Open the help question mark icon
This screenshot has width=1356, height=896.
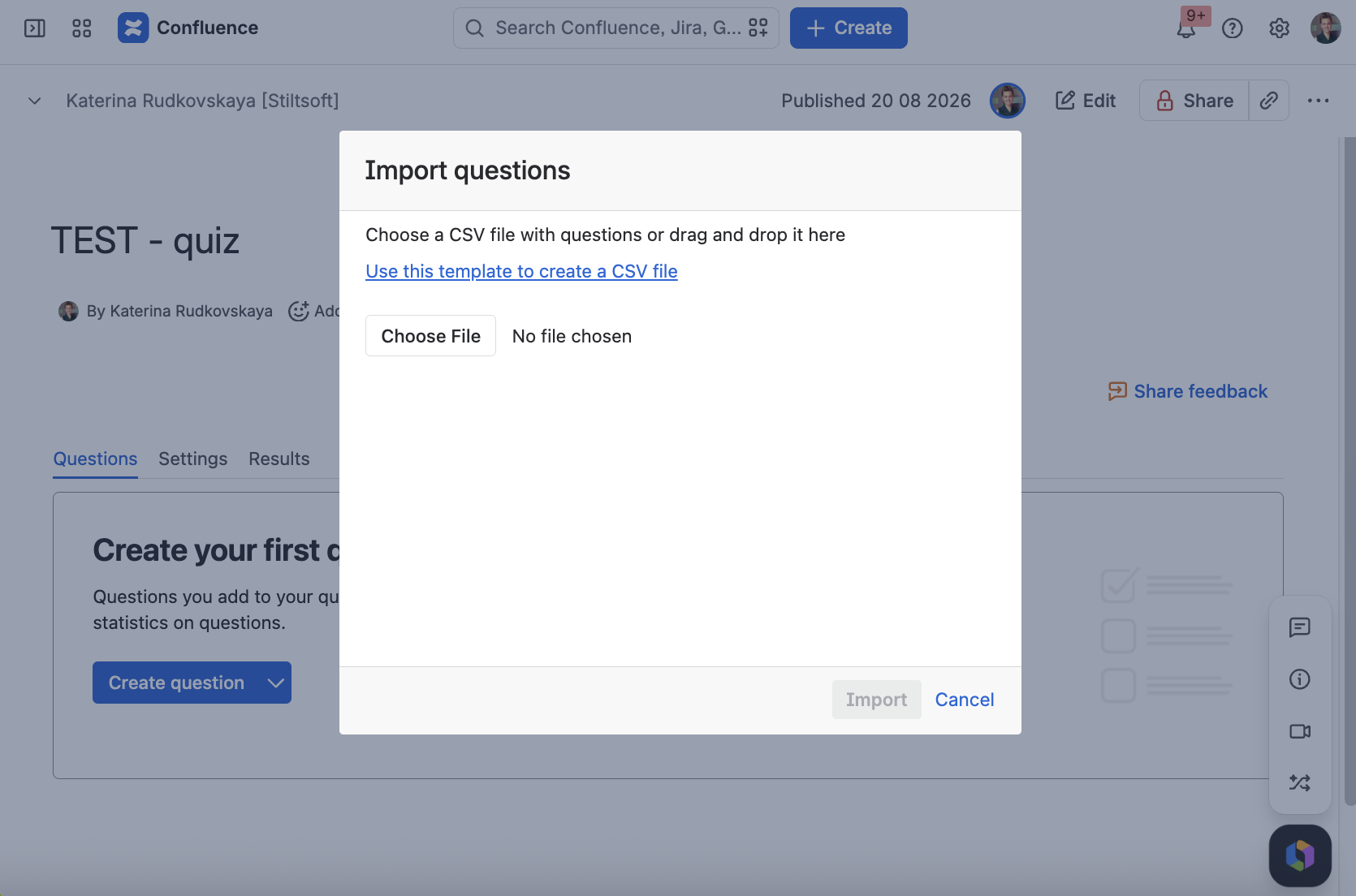point(1233,28)
